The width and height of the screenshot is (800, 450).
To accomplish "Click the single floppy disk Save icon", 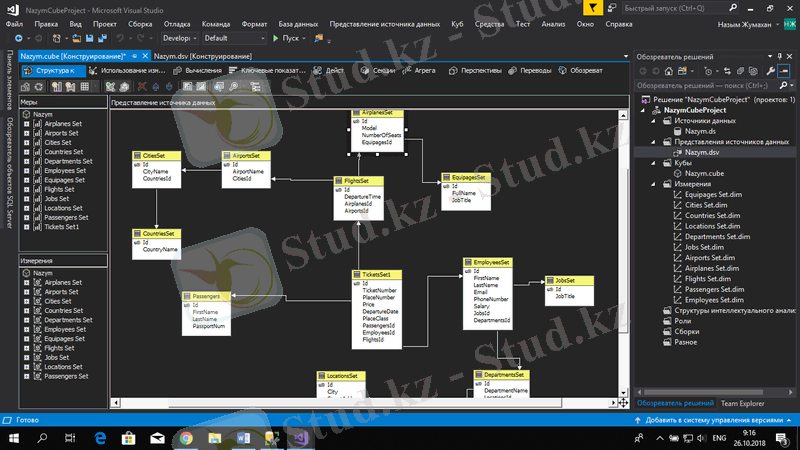I will tap(89, 38).
